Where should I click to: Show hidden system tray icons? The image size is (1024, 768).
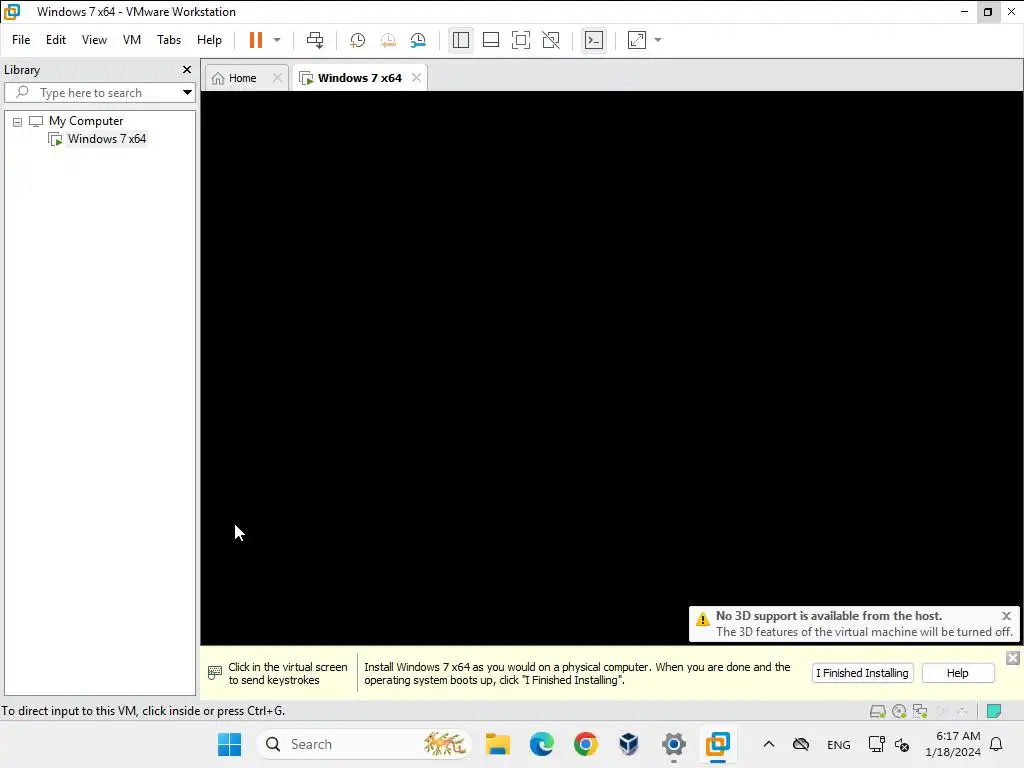[x=769, y=744]
